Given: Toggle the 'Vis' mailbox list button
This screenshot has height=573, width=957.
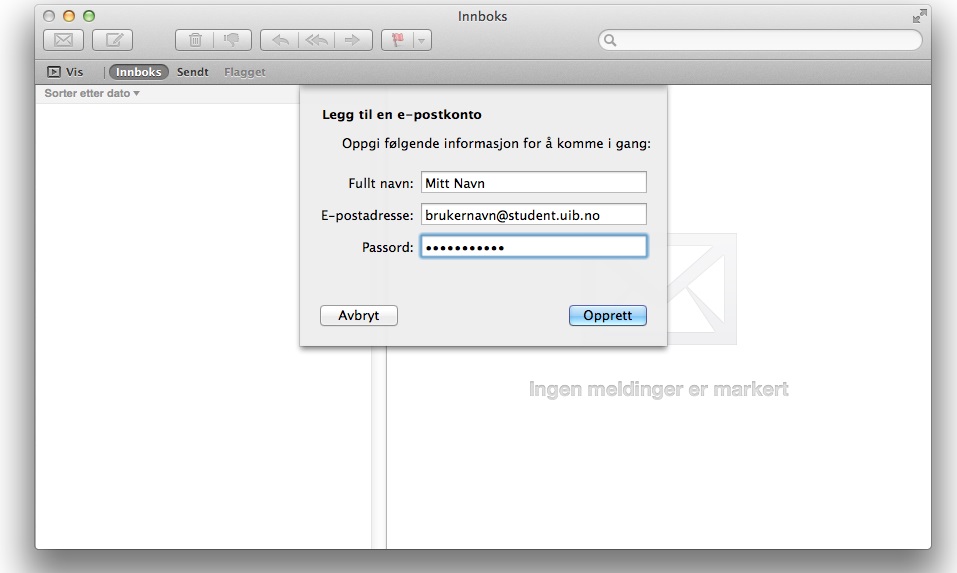Looking at the screenshot, I should [x=65, y=72].
